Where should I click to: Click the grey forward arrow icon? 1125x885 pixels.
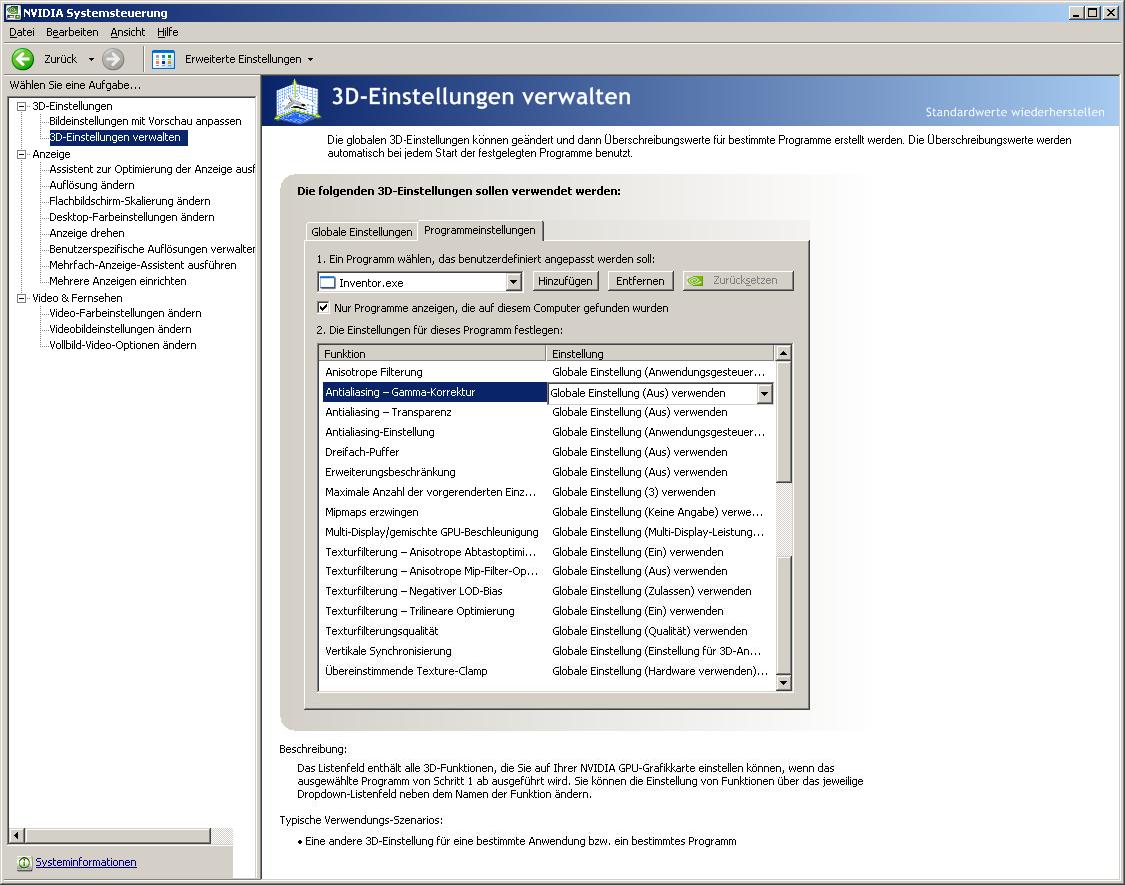[113, 59]
